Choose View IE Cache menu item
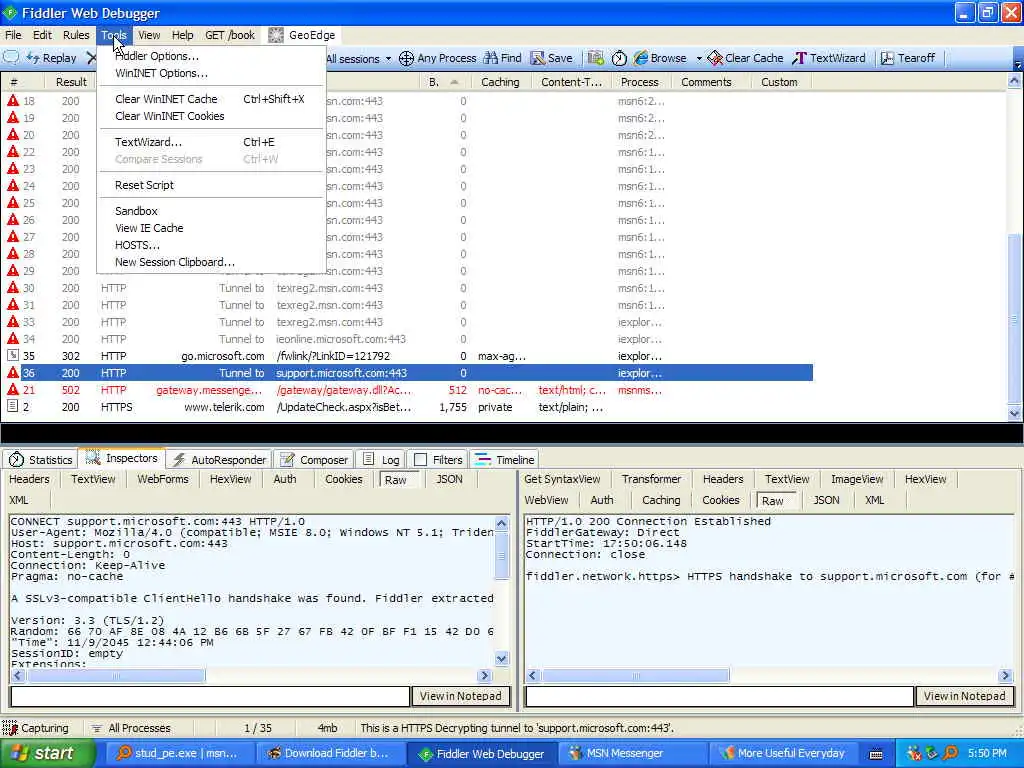The image size is (1024, 768). coord(212,228)
